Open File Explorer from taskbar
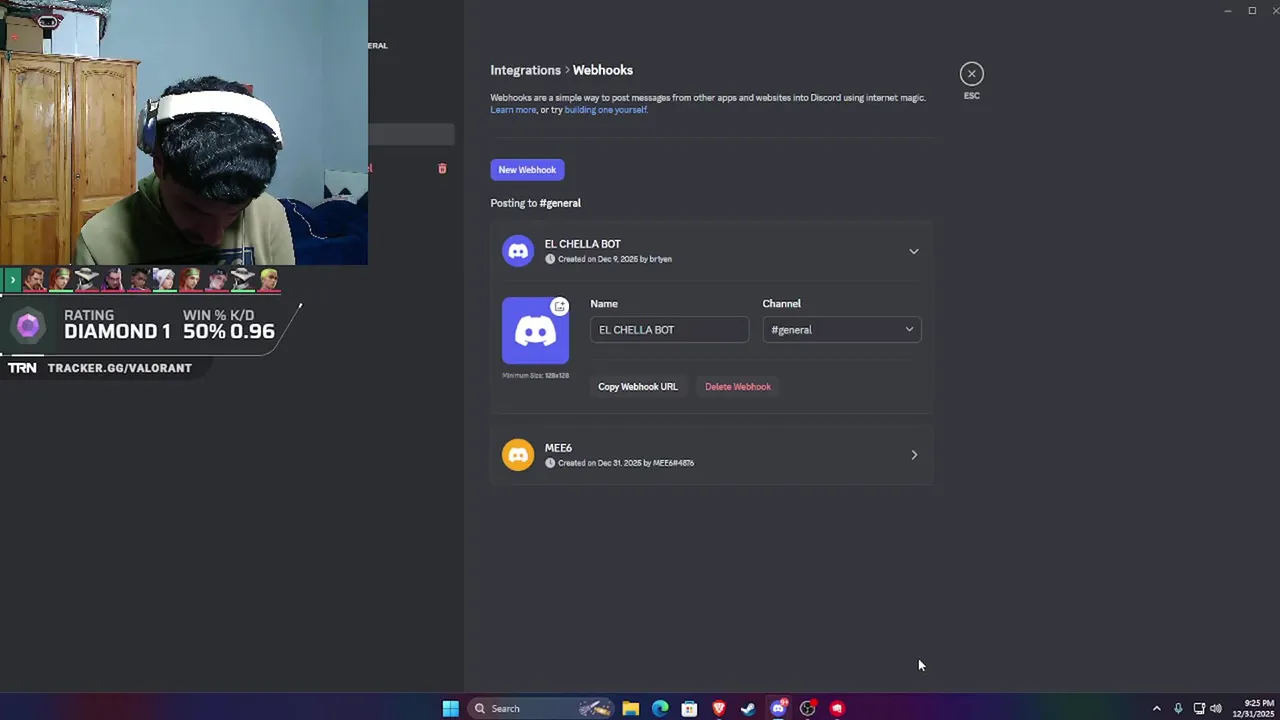Image resolution: width=1280 pixels, height=720 pixels. click(x=630, y=708)
